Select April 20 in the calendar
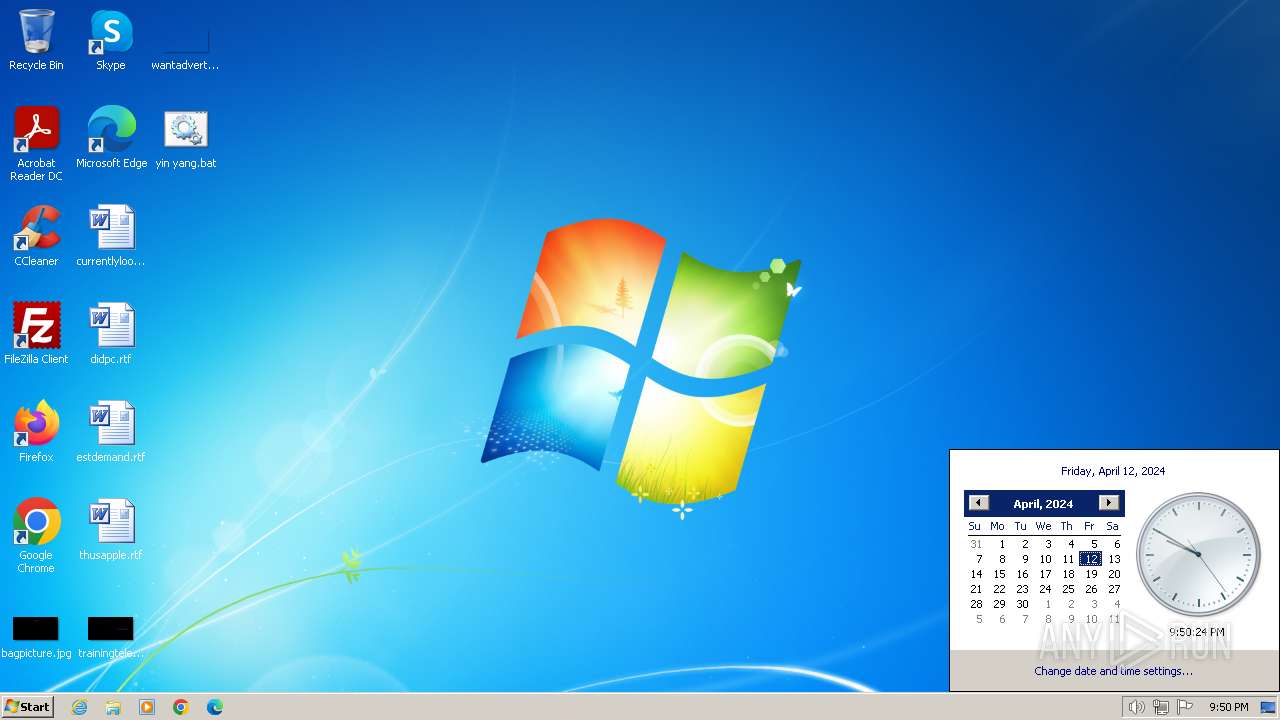1280x720 pixels. click(1114, 574)
